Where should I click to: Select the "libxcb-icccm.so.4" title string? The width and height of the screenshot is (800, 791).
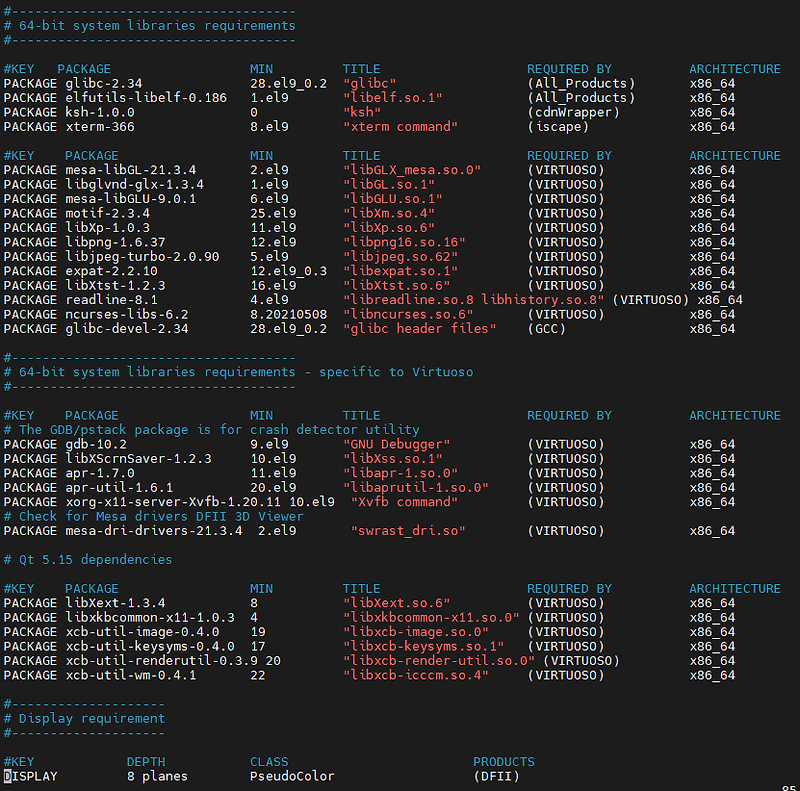tap(415, 675)
